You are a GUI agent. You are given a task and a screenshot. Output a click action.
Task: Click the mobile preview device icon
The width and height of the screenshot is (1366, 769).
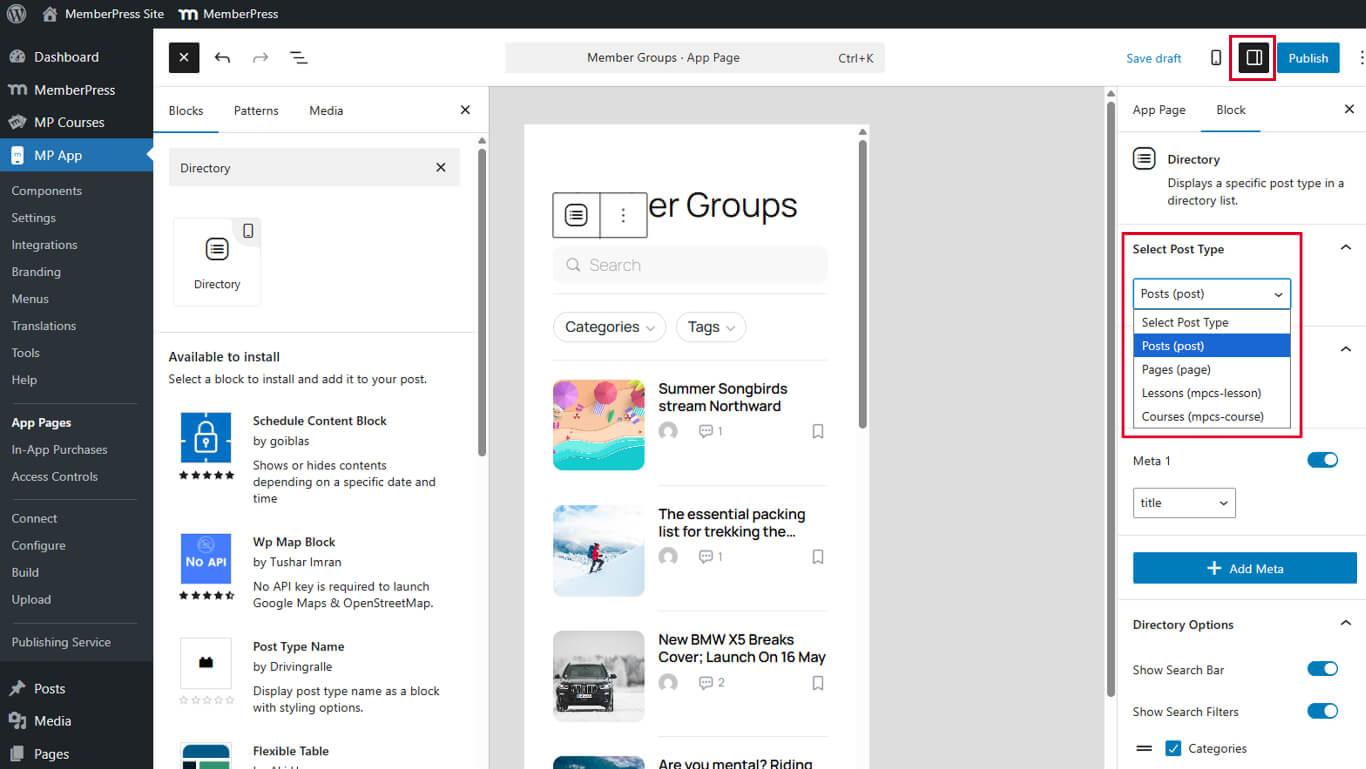(x=1216, y=58)
